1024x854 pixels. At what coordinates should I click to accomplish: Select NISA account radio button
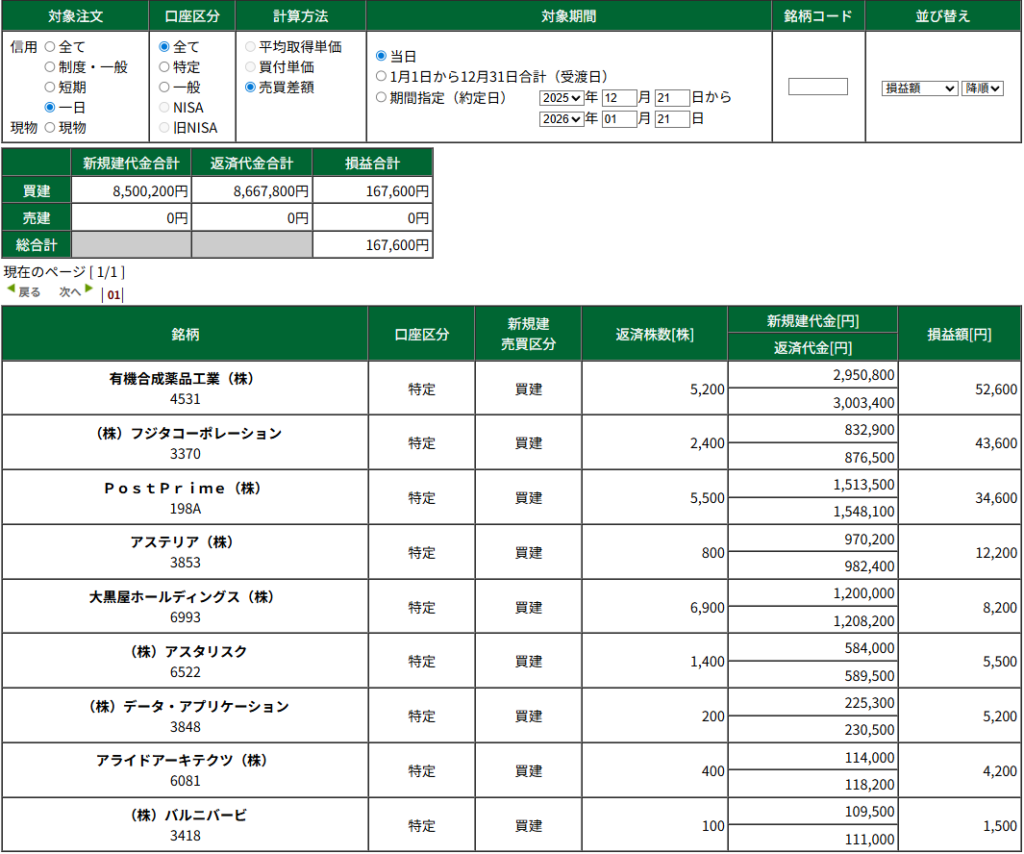(165, 107)
